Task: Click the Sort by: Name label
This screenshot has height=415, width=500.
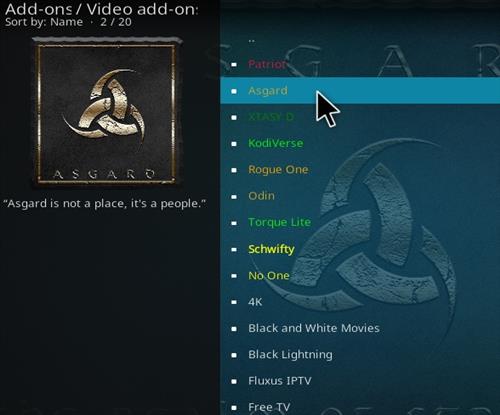Action: coord(44,22)
